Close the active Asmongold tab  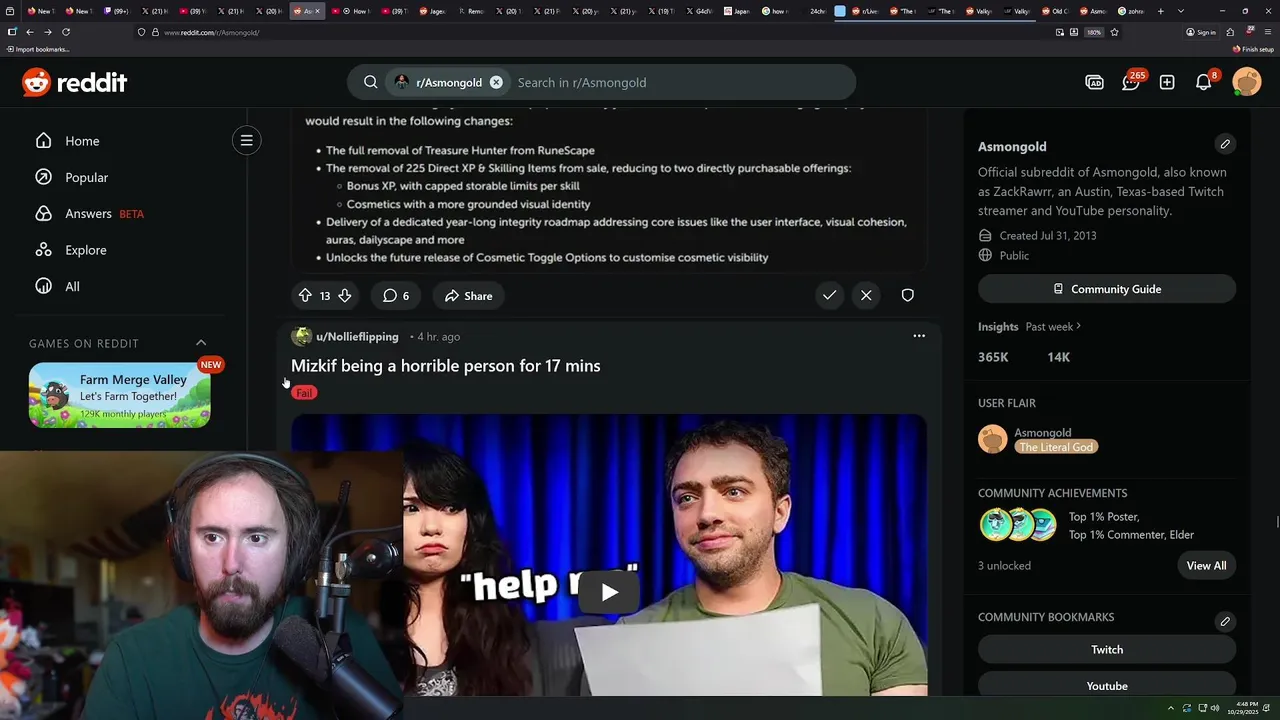point(320,11)
